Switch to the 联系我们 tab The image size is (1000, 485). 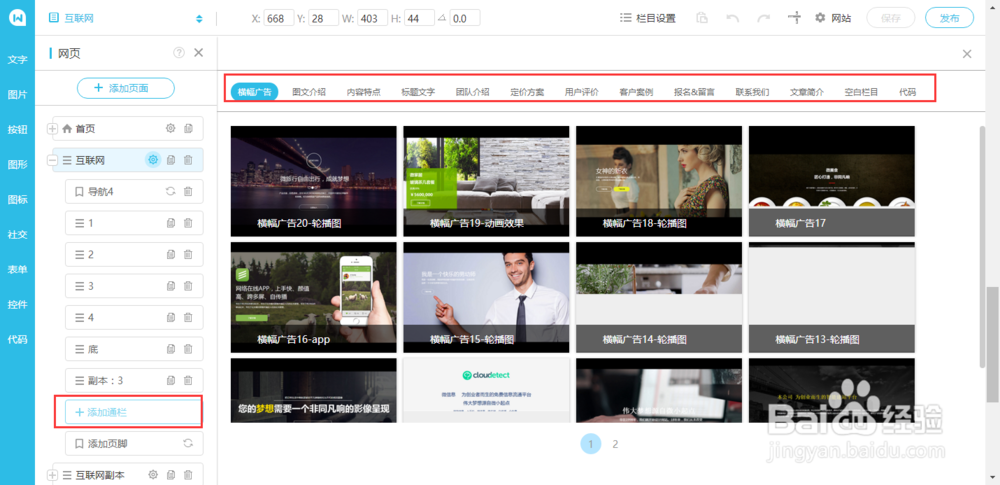[x=752, y=92]
